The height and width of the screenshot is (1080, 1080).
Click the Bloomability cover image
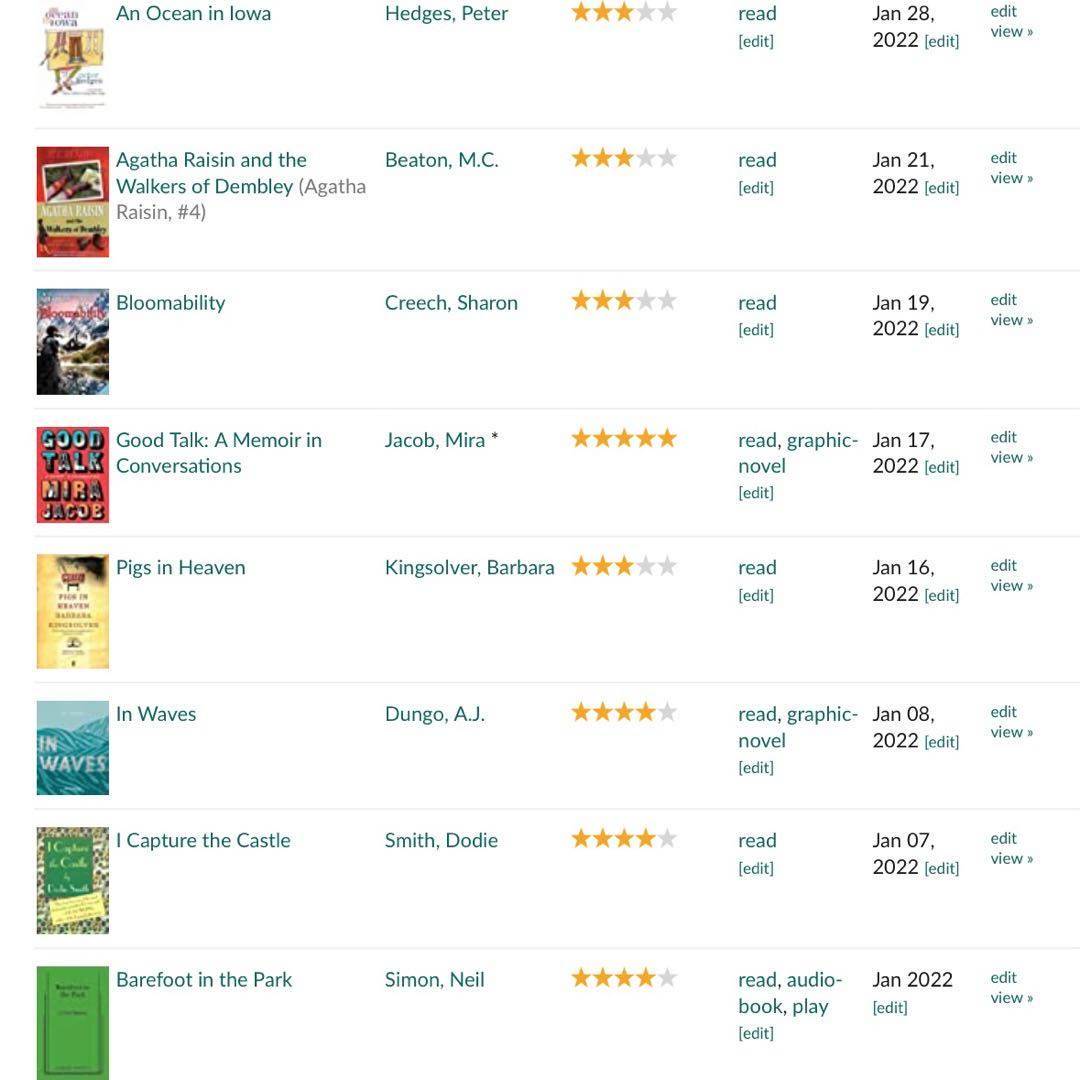(72, 341)
